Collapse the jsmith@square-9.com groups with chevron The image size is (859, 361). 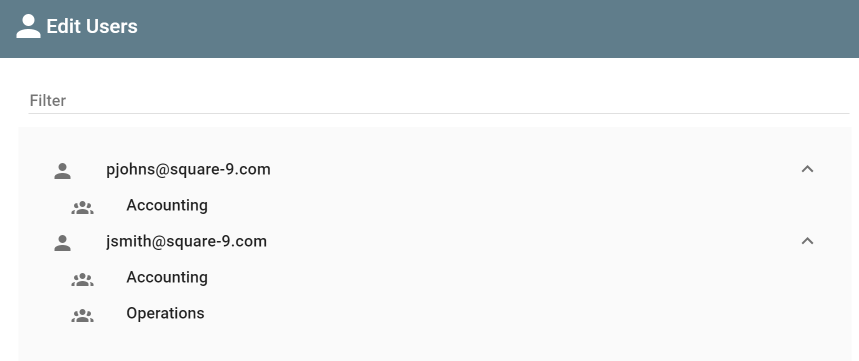click(807, 241)
